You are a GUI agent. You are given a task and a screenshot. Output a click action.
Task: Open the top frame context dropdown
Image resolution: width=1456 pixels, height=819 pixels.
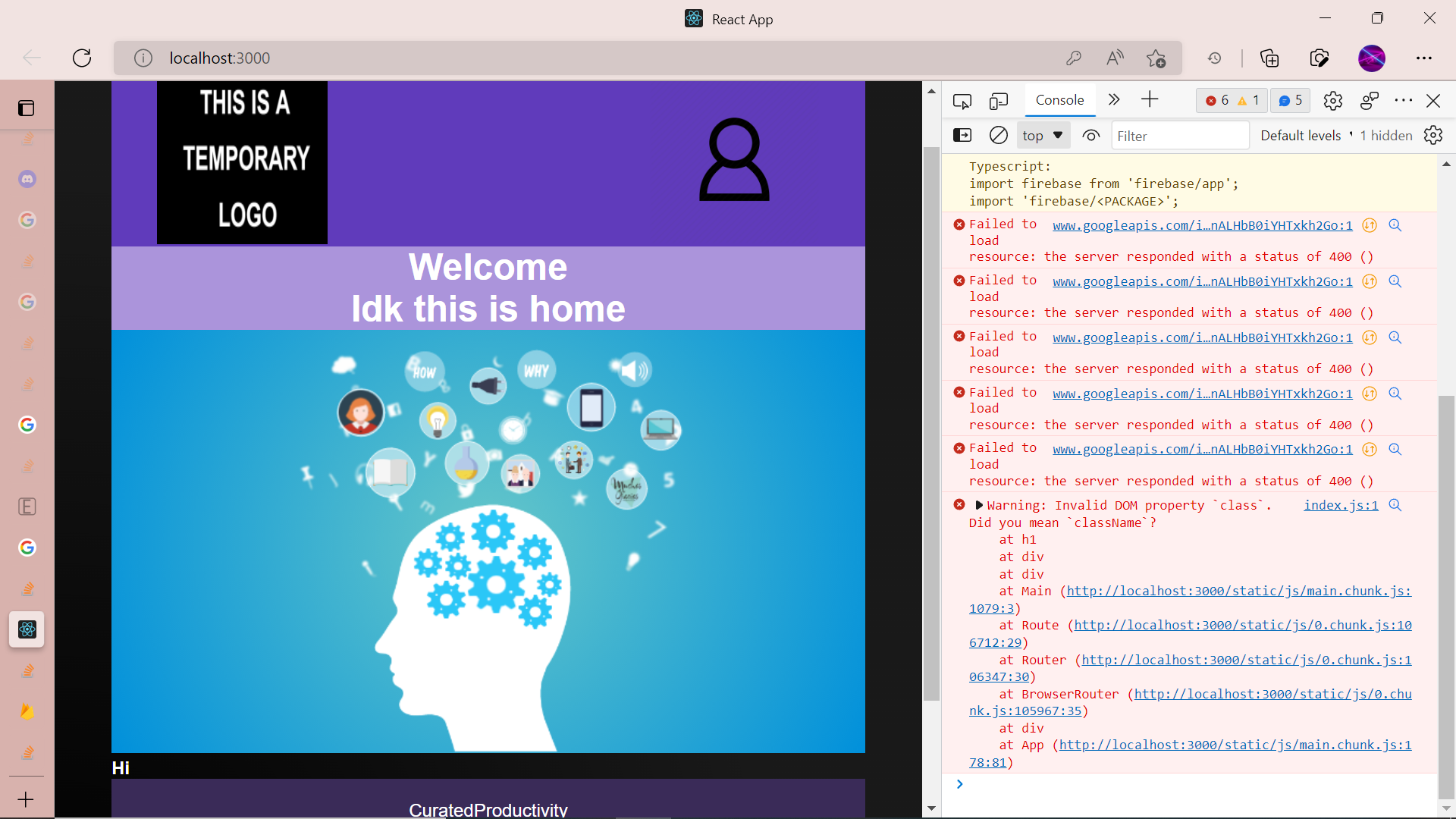click(x=1043, y=135)
